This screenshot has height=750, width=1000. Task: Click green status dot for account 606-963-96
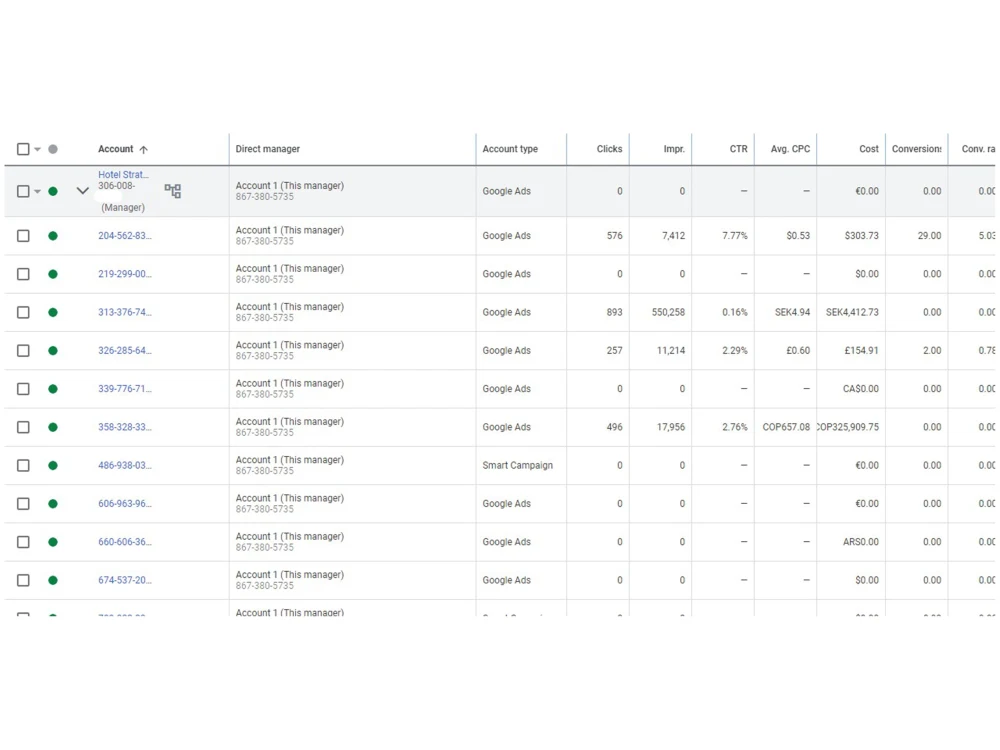pyautogui.click(x=53, y=504)
